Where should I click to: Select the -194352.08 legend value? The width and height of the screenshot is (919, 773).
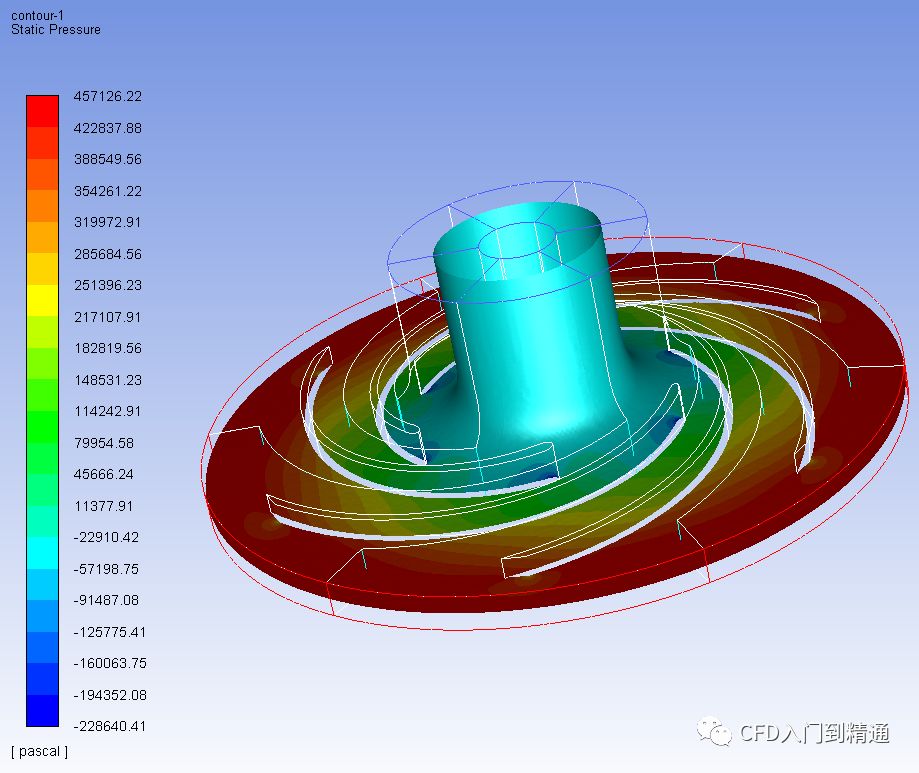coord(110,695)
